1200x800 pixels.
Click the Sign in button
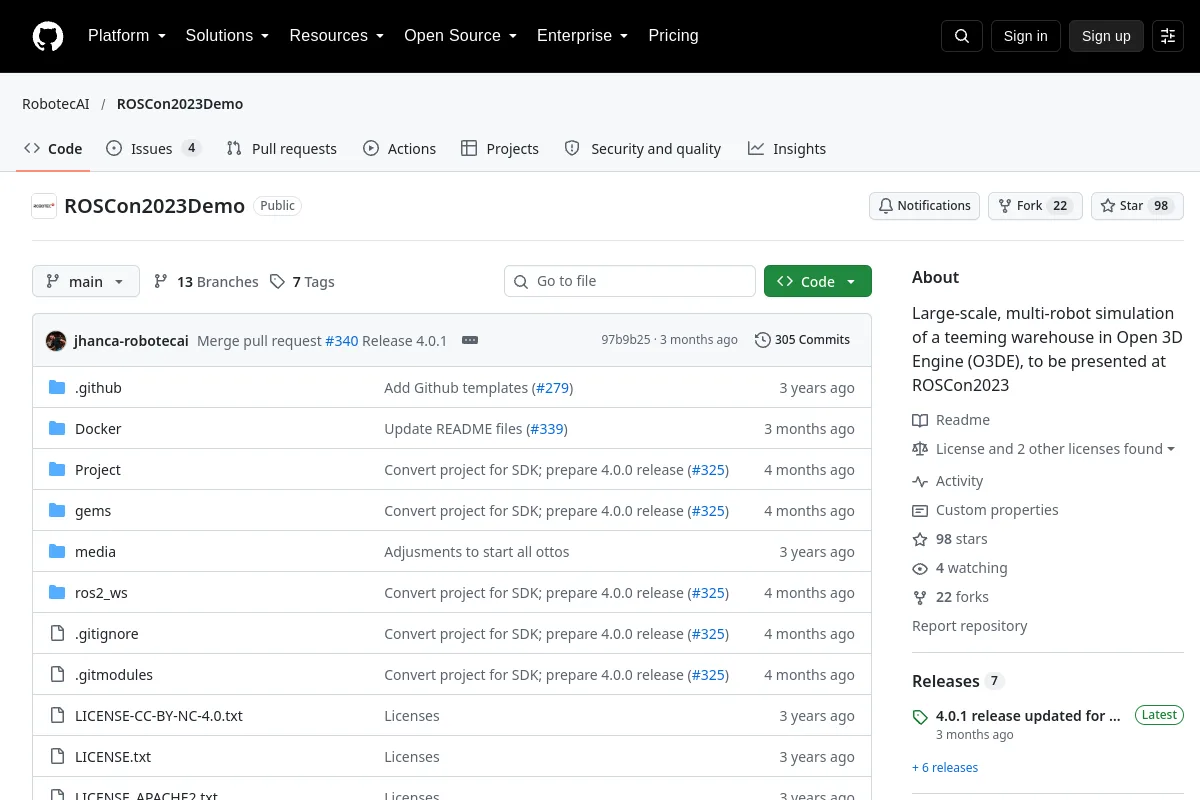[1025, 36]
